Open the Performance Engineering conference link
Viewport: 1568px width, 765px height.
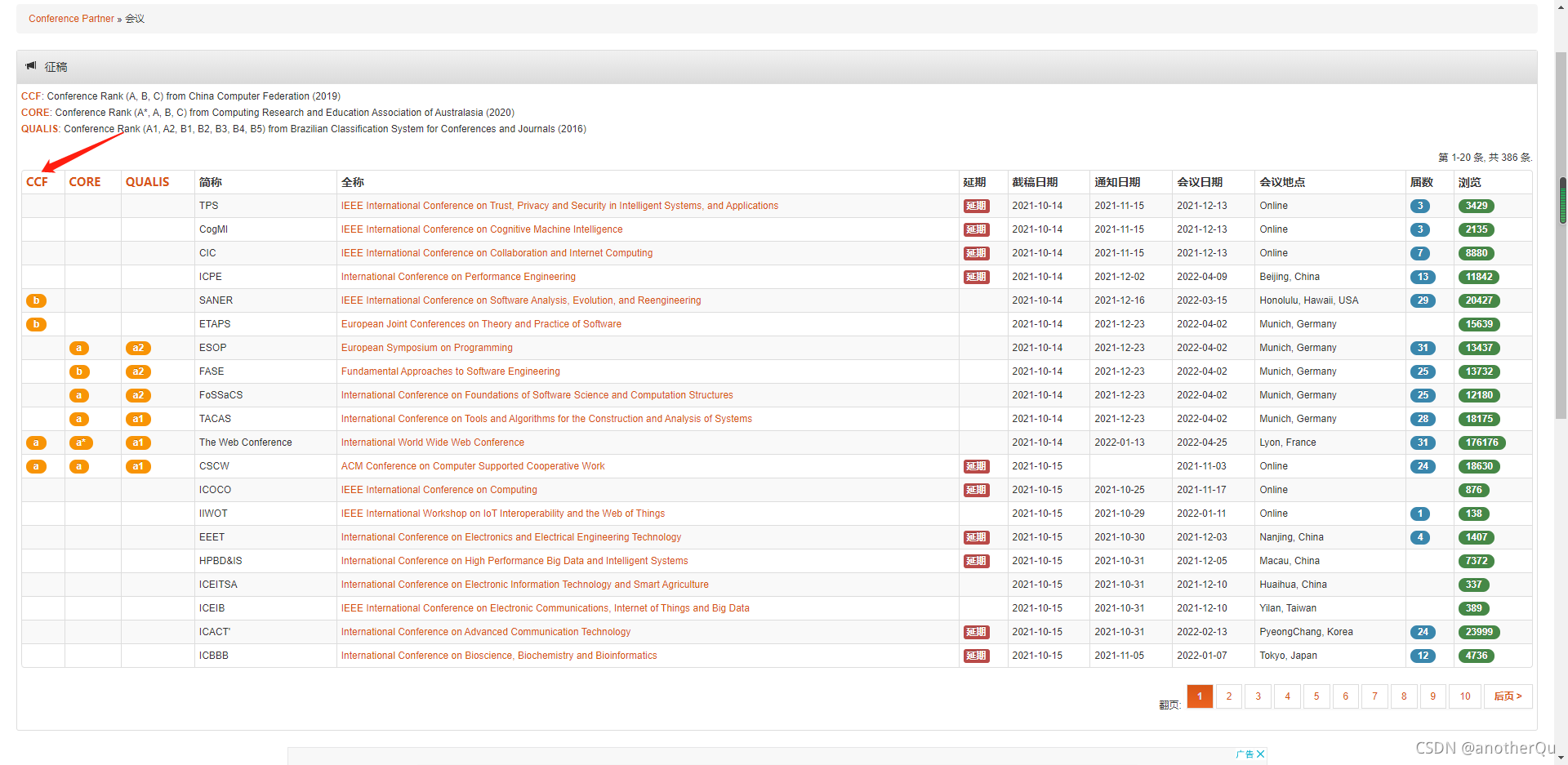tap(458, 277)
